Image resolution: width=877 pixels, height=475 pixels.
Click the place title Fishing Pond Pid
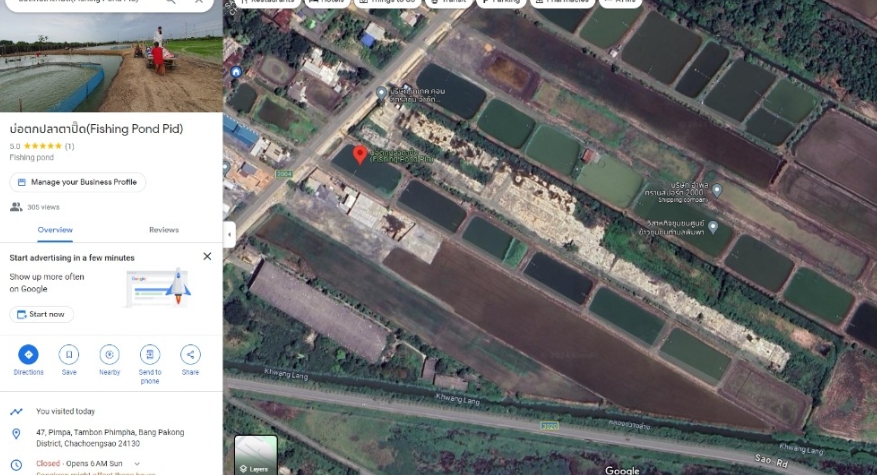click(x=96, y=129)
